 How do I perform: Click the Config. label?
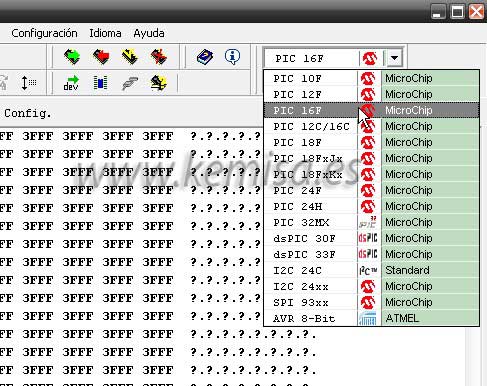[28, 113]
